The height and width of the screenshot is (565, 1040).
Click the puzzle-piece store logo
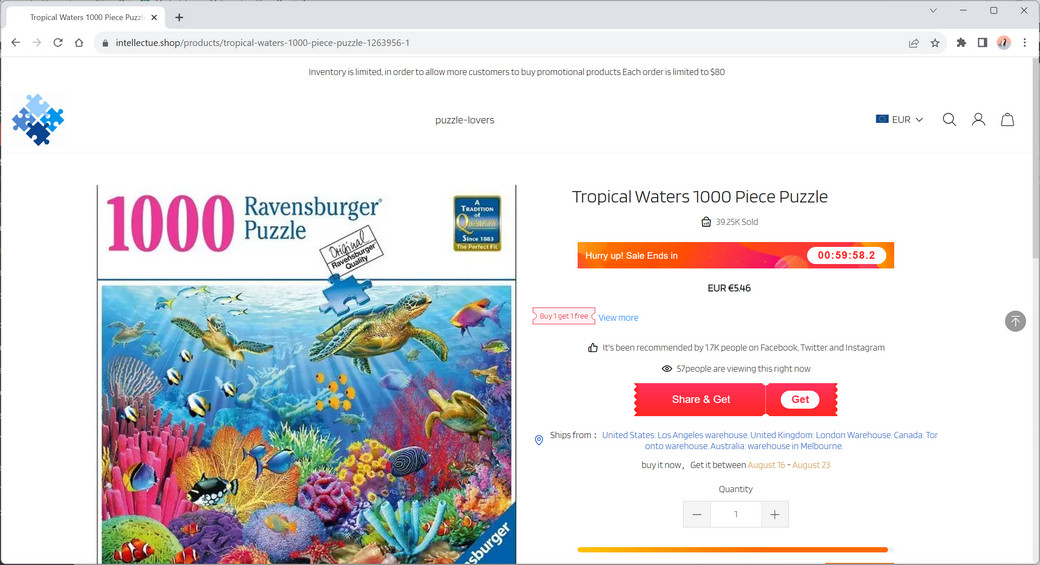click(38, 119)
